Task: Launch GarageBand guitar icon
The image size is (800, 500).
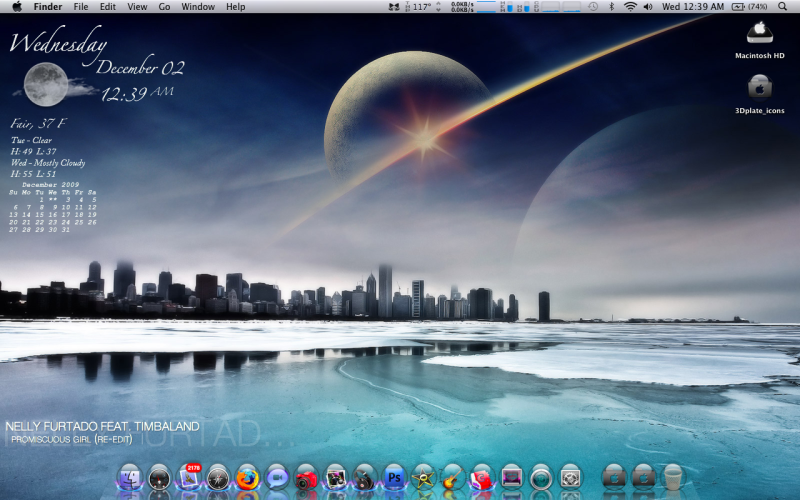Action: click(453, 479)
